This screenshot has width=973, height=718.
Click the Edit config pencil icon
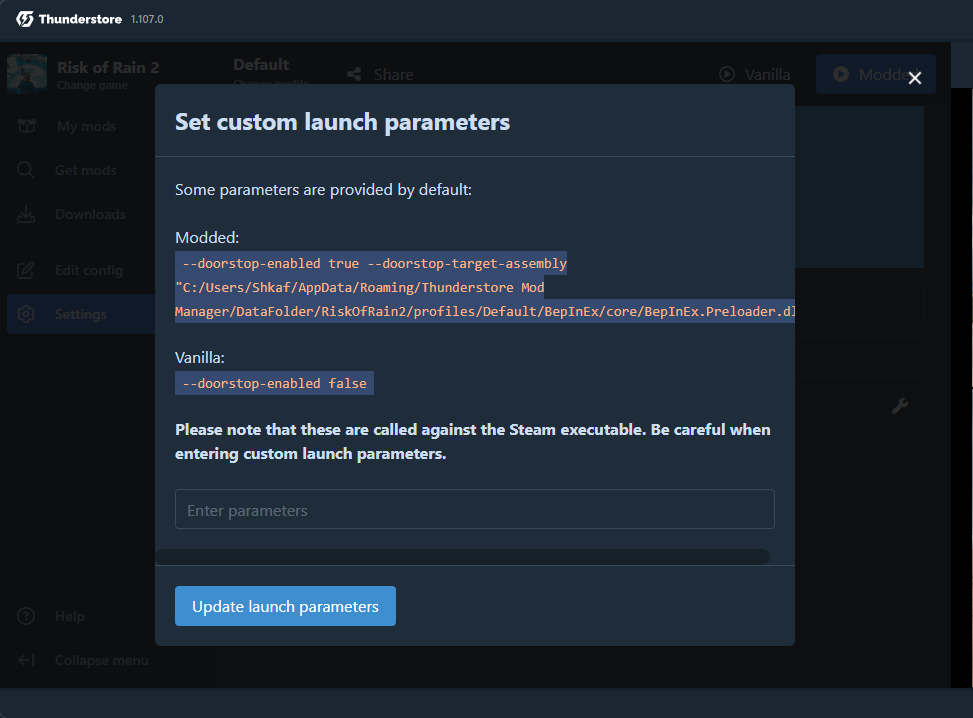click(x=26, y=270)
